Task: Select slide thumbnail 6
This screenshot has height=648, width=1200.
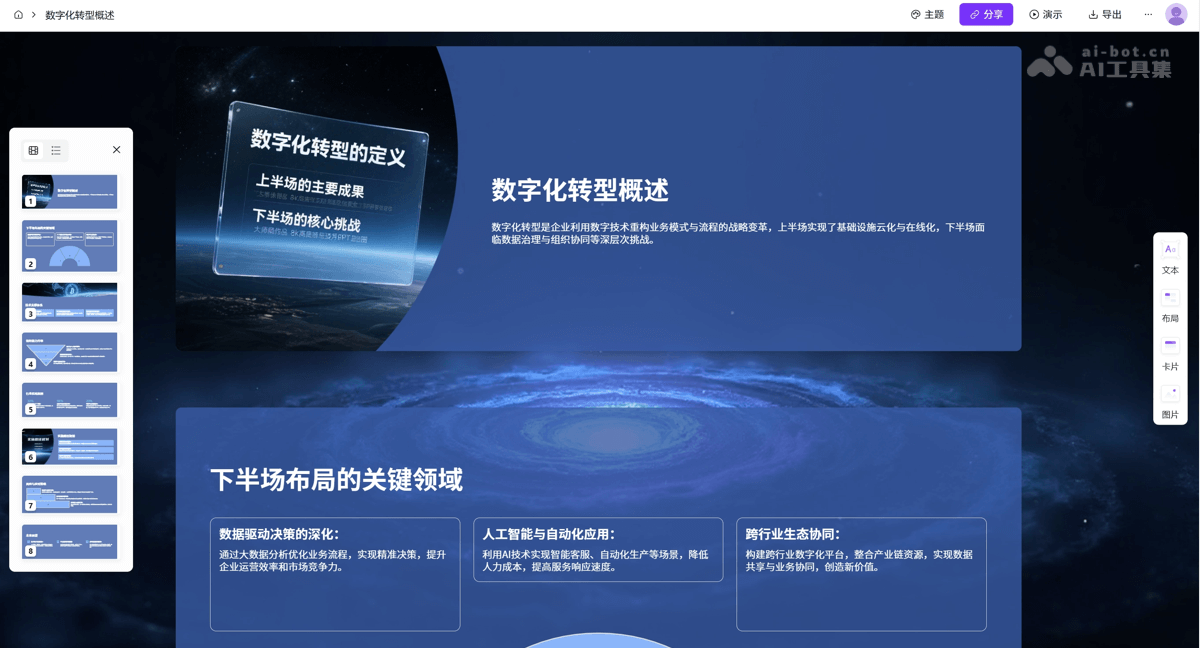Action: [70, 446]
